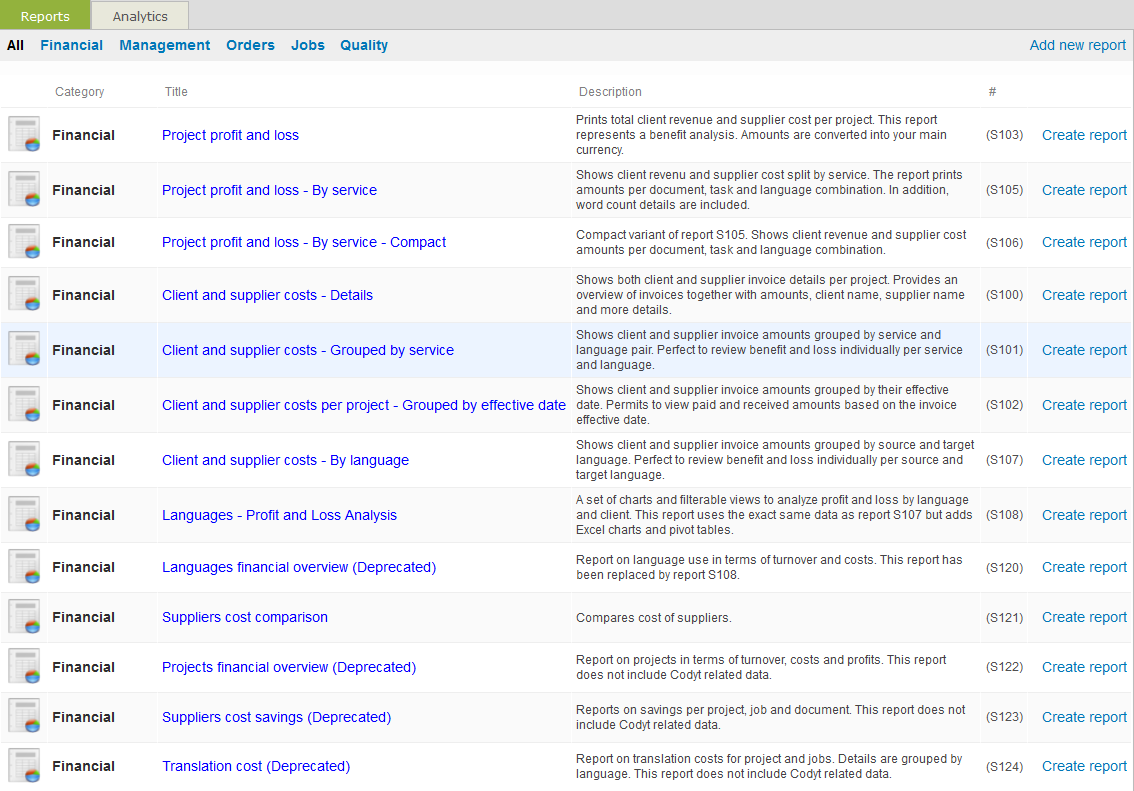Viewport: 1134px width, 791px height.
Task: Click the Title column header
Action: [x=176, y=92]
